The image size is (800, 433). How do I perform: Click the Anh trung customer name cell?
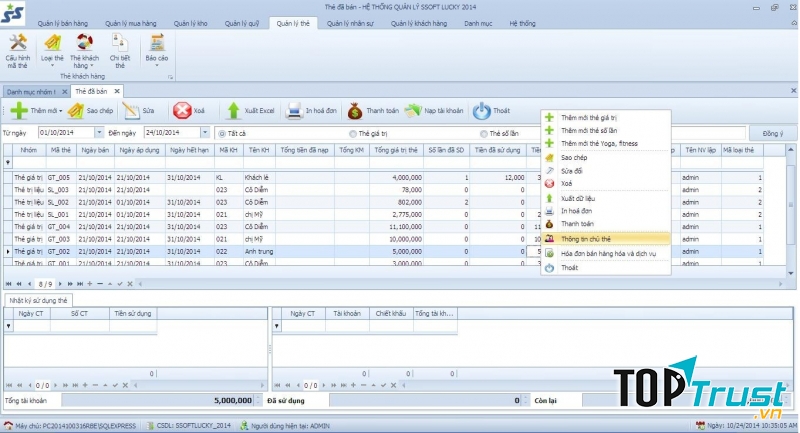[259, 251]
